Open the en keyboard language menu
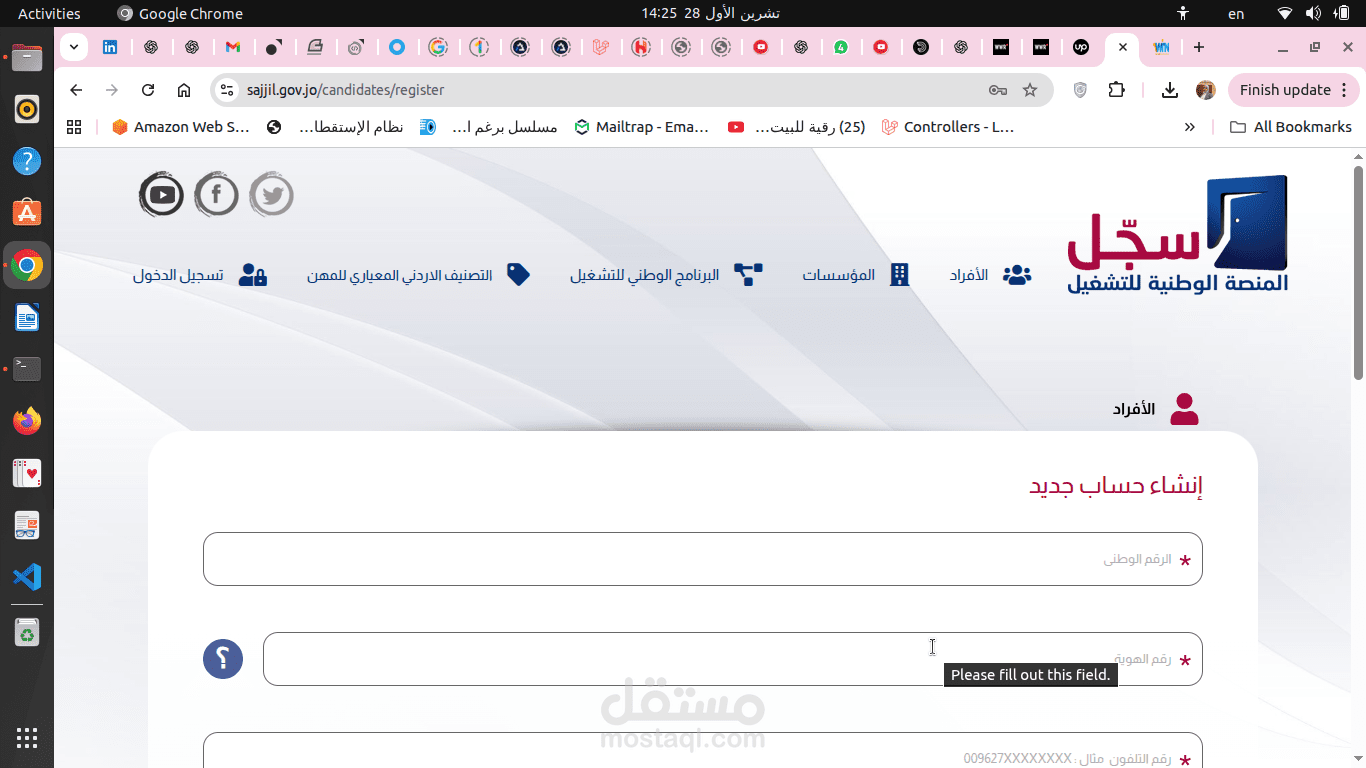1366x768 pixels. (x=1236, y=13)
